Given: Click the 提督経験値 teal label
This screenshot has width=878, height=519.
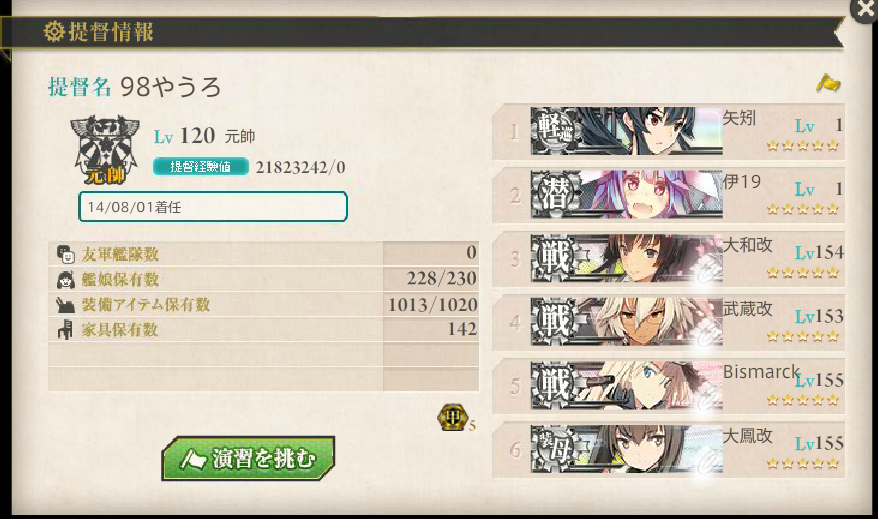Looking at the screenshot, I should click(x=200, y=166).
